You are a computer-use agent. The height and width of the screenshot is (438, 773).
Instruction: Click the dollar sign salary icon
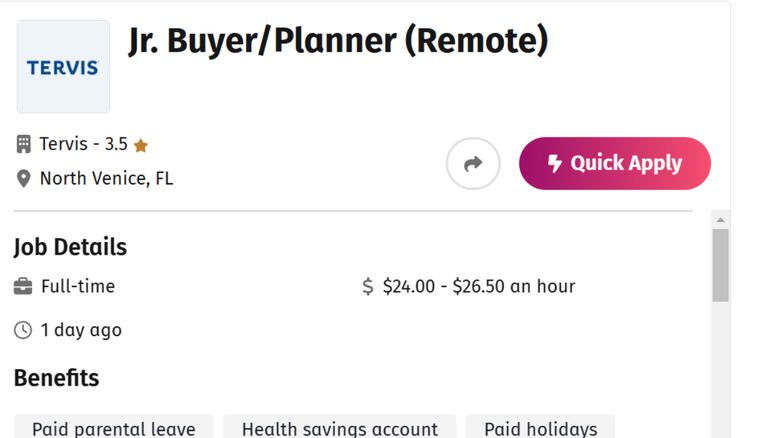coord(368,286)
